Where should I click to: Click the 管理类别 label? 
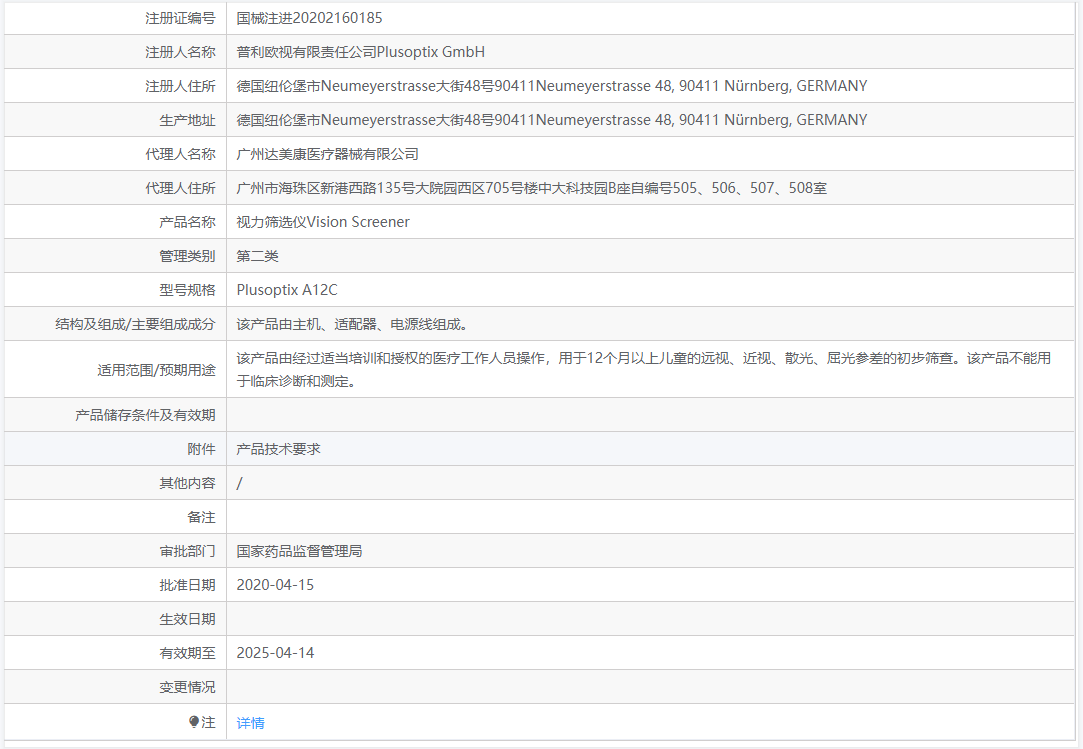tap(187, 256)
